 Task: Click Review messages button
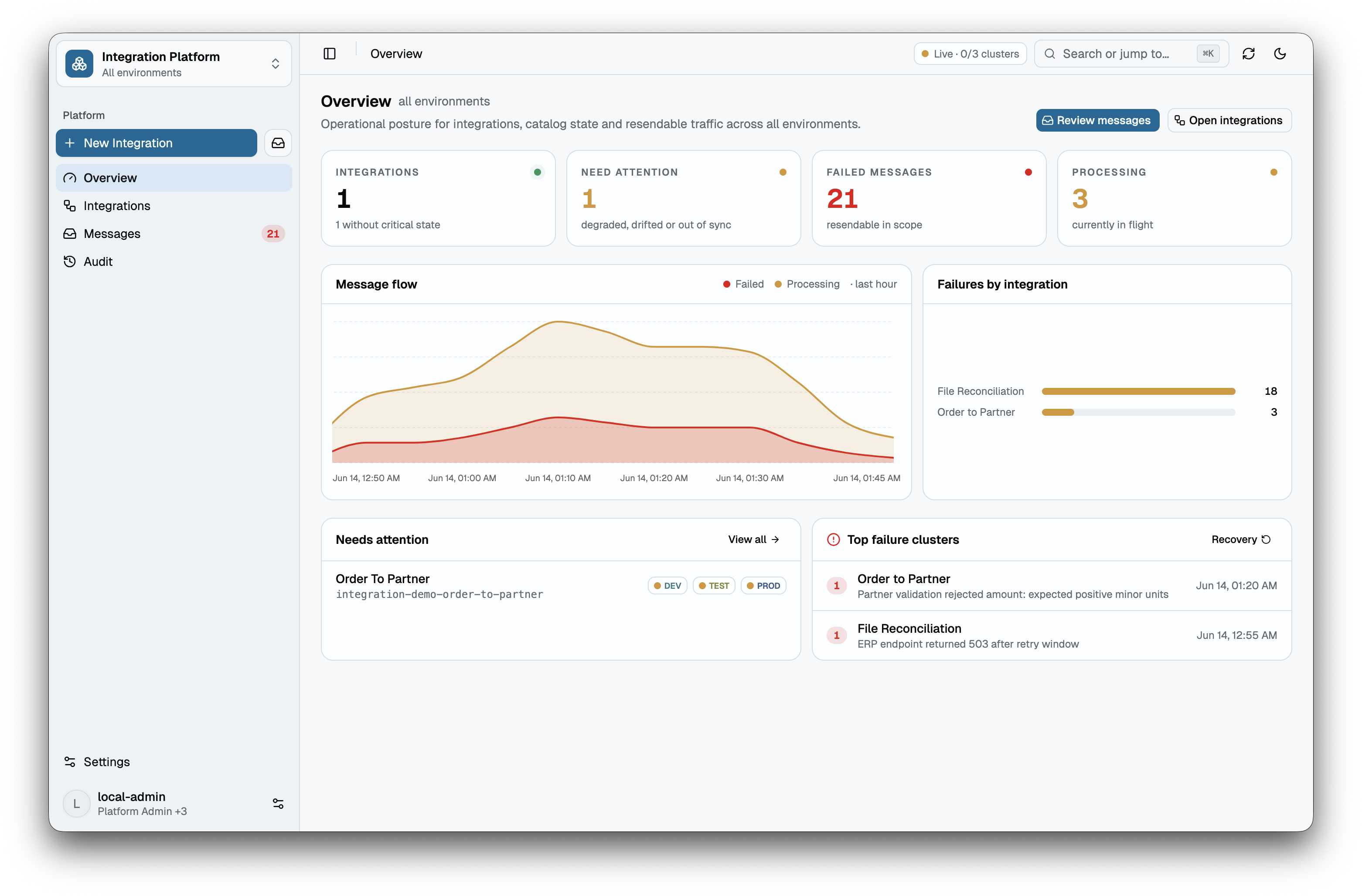(x=1097, y=120)
